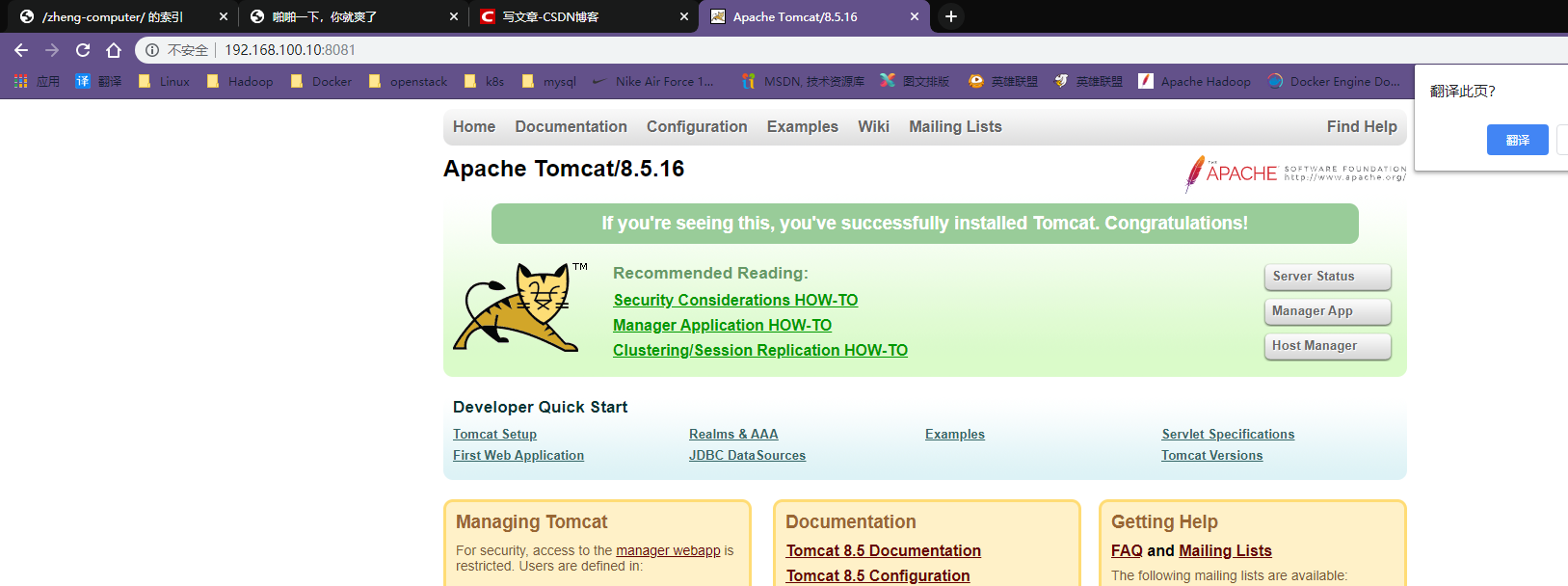Open the mysql bookmark folder

click(x=548, y=82)
